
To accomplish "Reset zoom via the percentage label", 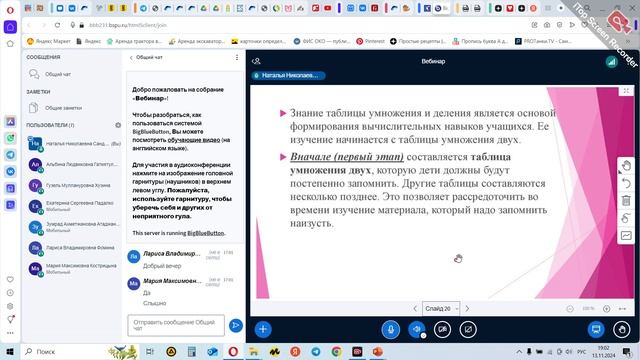I will tap(588, 309).
